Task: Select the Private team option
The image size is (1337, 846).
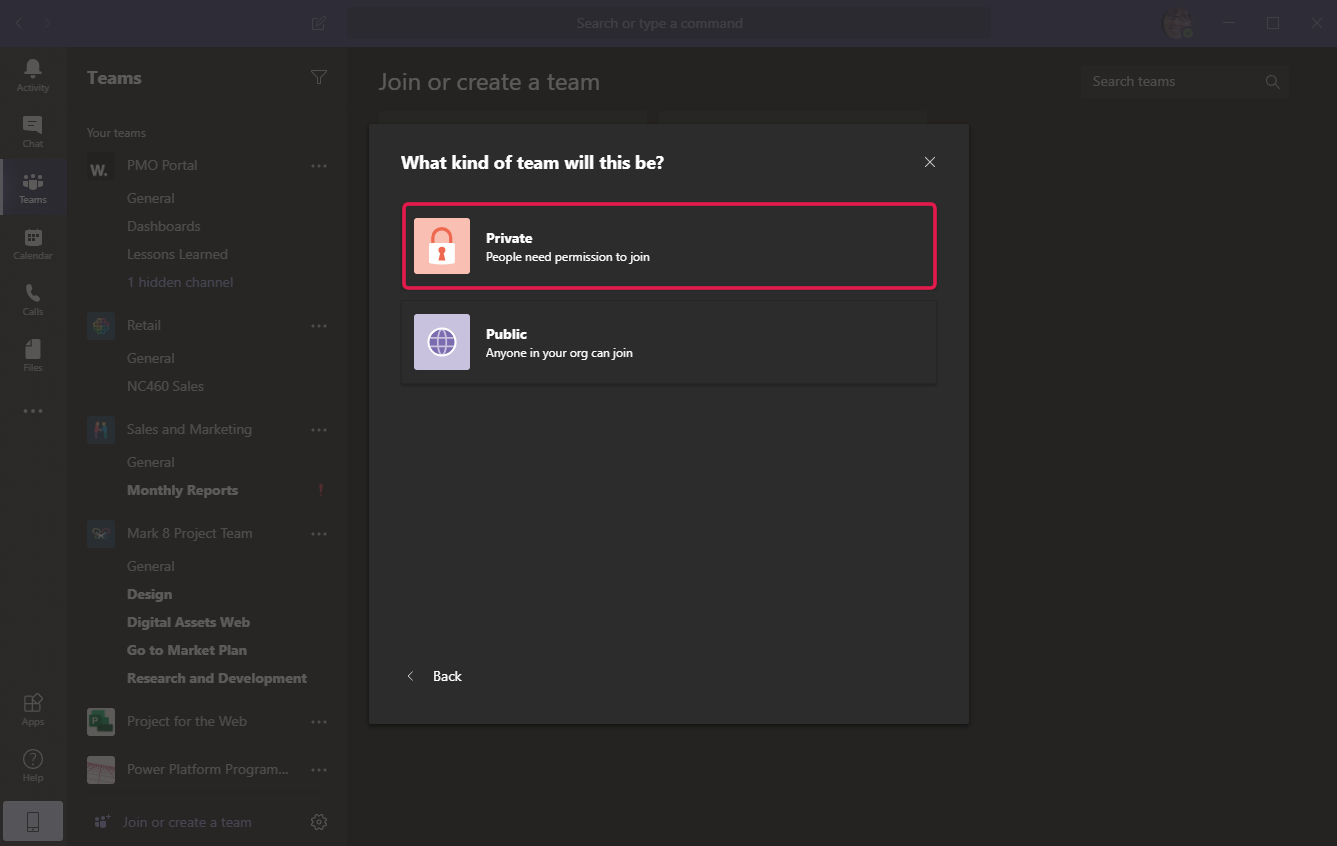Action: (669, 246)
